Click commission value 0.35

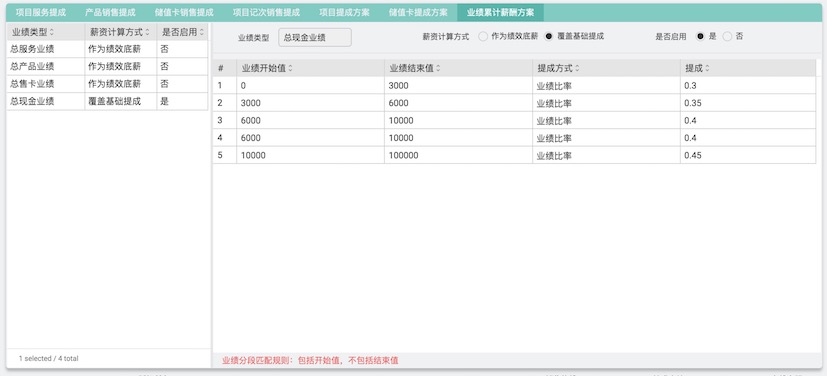click(748, 103)
